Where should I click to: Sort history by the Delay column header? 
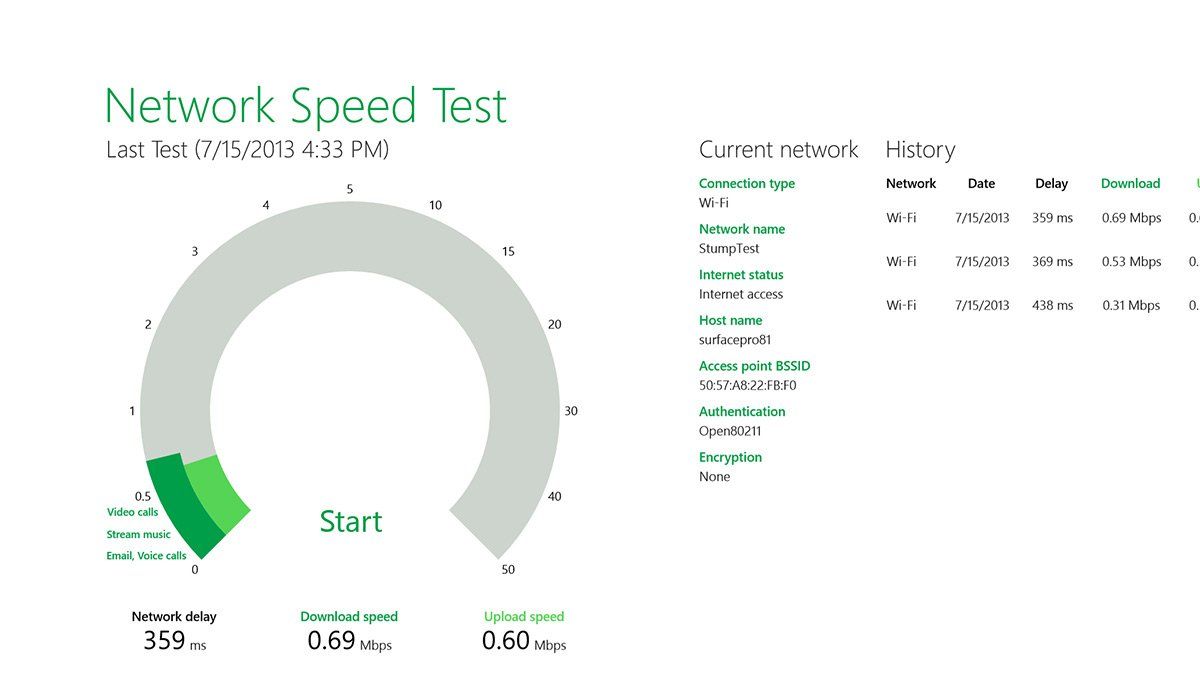[1052, 183]
